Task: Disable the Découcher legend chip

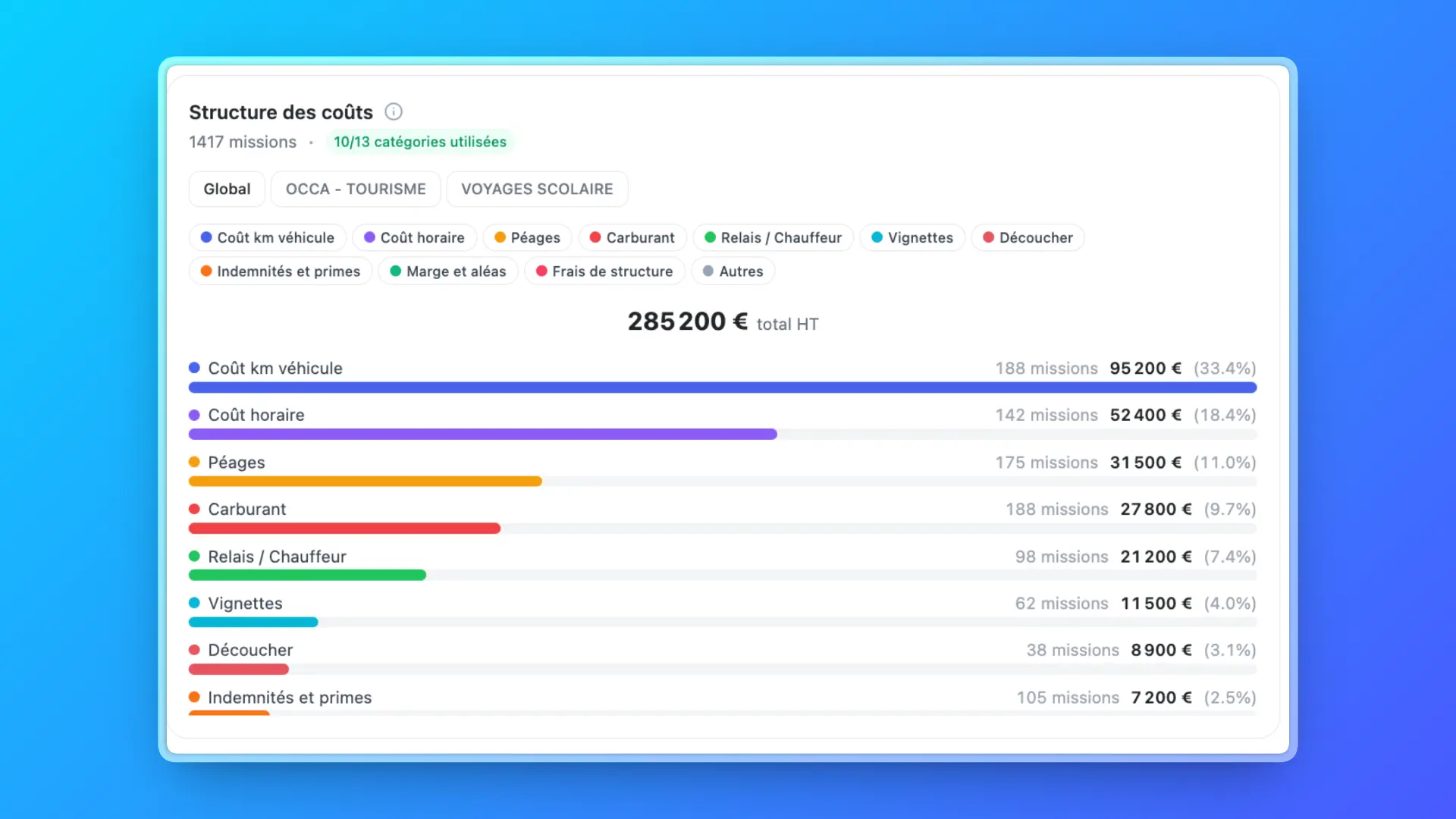Action: coord(1028,237)
